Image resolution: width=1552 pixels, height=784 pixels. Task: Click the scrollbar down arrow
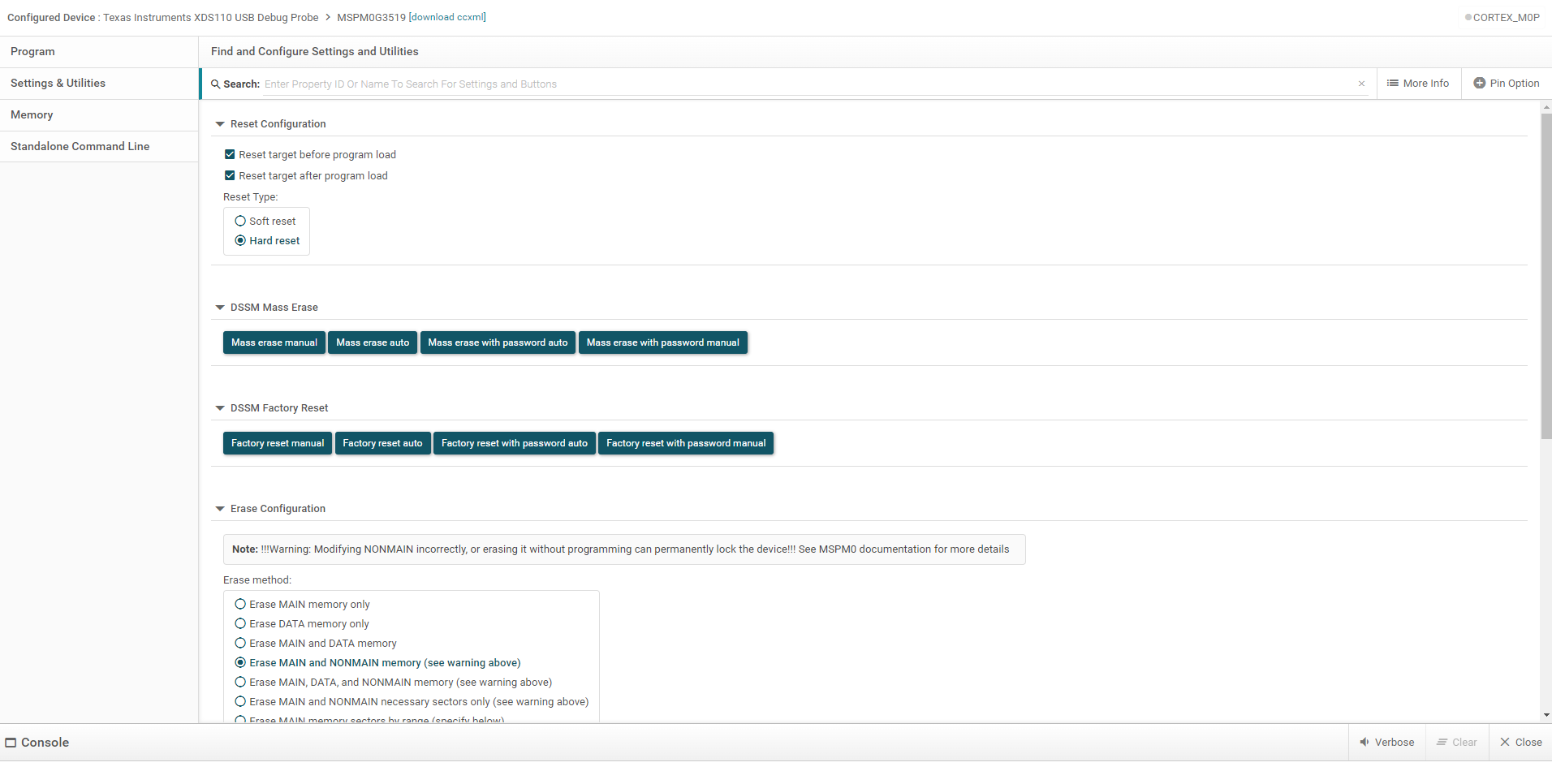tap(1546, 715)
